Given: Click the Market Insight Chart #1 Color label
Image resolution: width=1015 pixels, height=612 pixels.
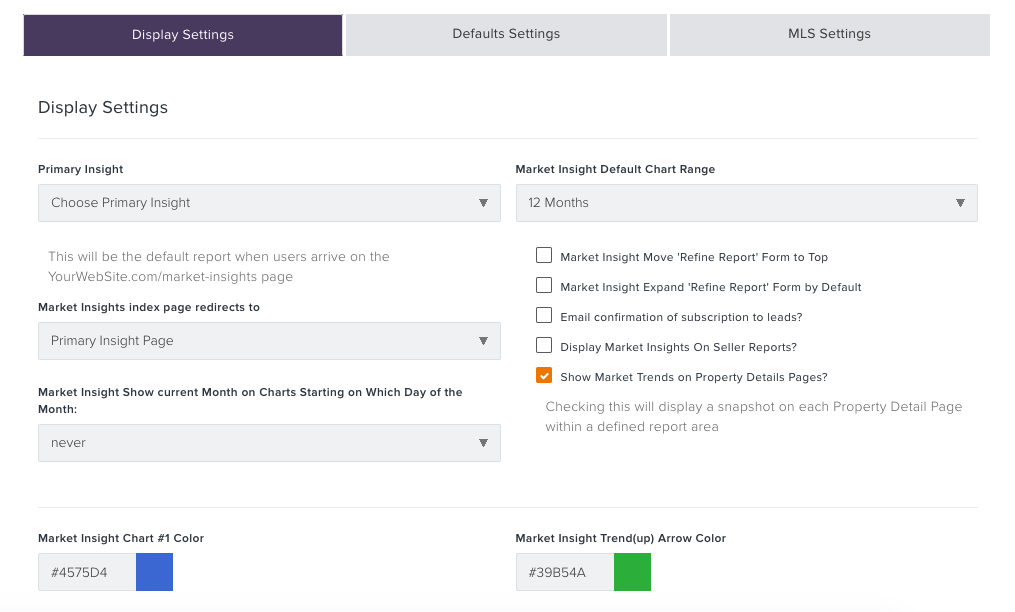Looking at the screenshot, I should click(x=121, y=538).
